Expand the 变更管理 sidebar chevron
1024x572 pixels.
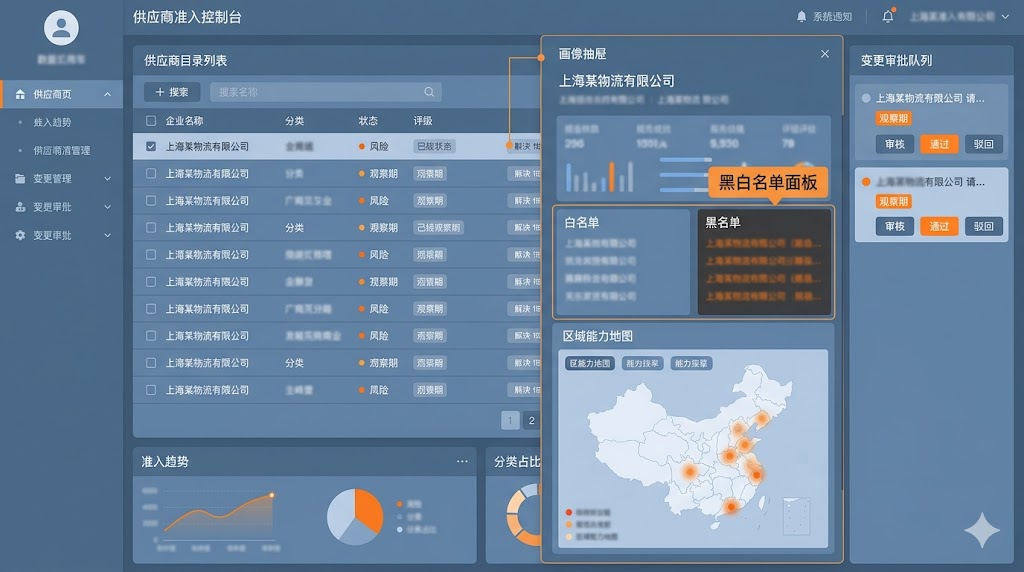(x=107, y=179)
